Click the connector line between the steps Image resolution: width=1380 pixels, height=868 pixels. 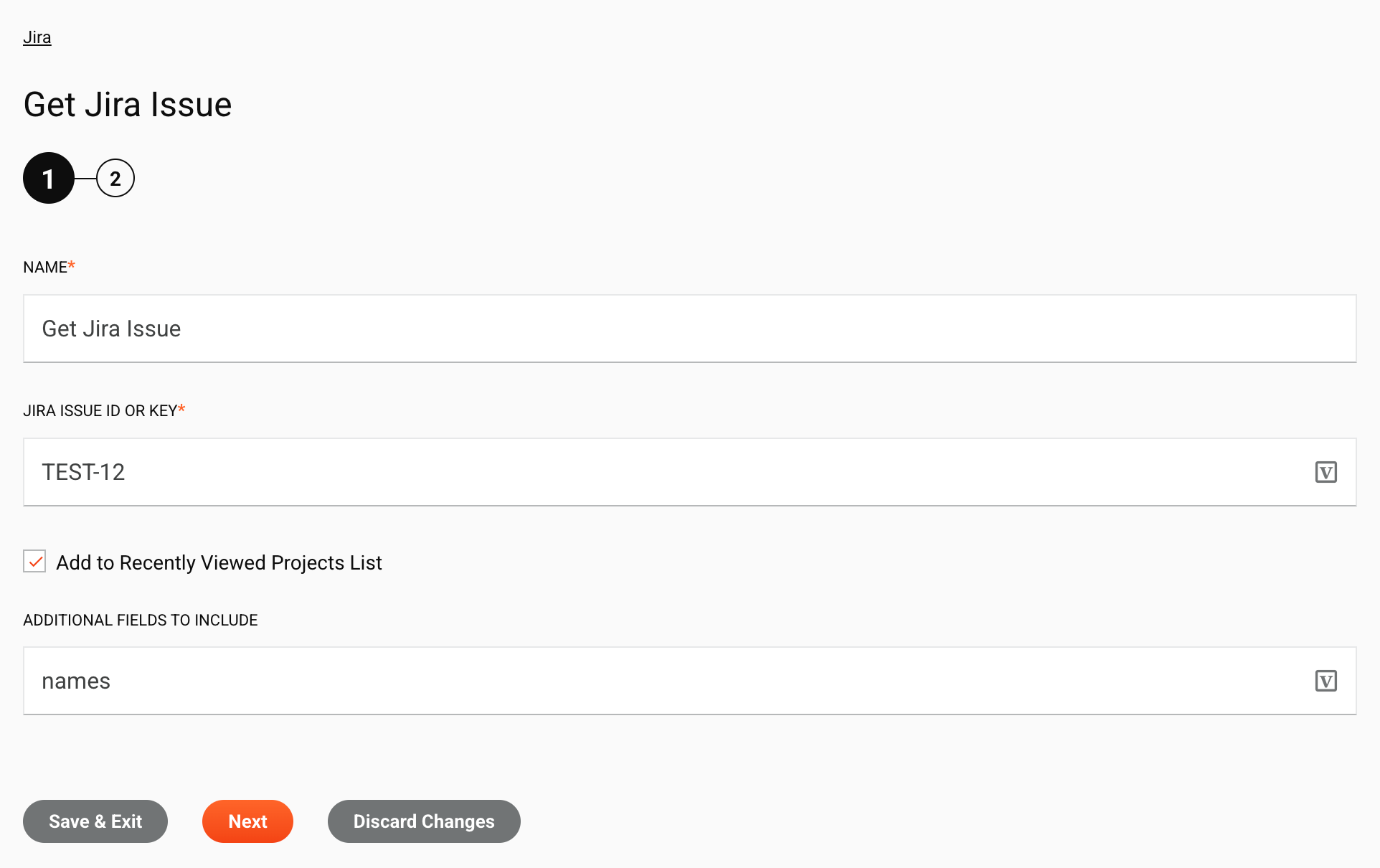[85, 179]
